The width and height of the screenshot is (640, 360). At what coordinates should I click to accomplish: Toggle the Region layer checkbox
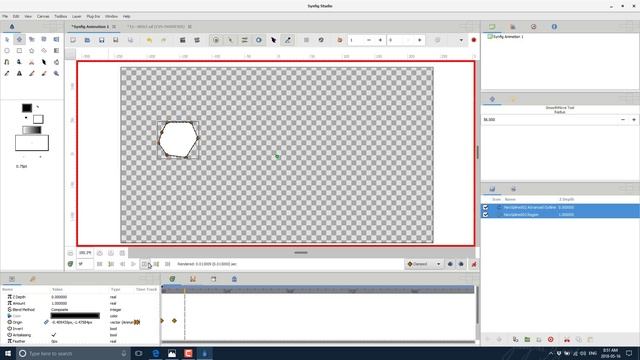click(x=485, y=214)
